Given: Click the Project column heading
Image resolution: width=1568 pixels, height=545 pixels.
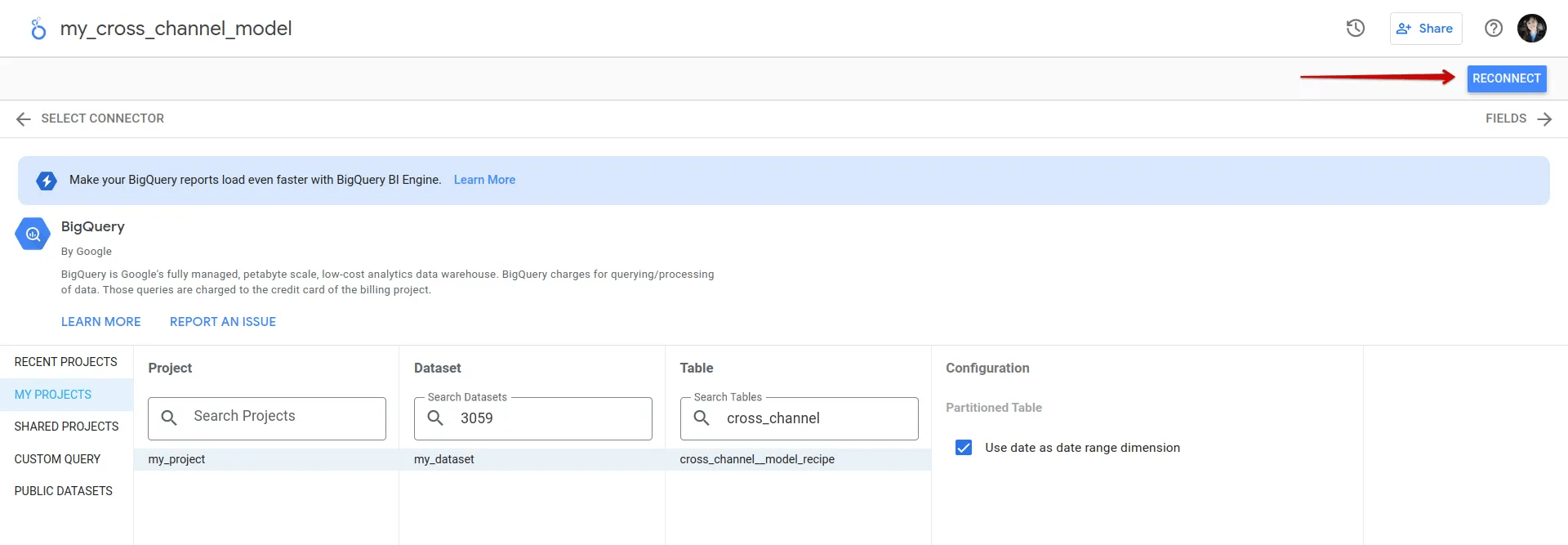Looking at the screenshot, I should click(x=170, y=369).
